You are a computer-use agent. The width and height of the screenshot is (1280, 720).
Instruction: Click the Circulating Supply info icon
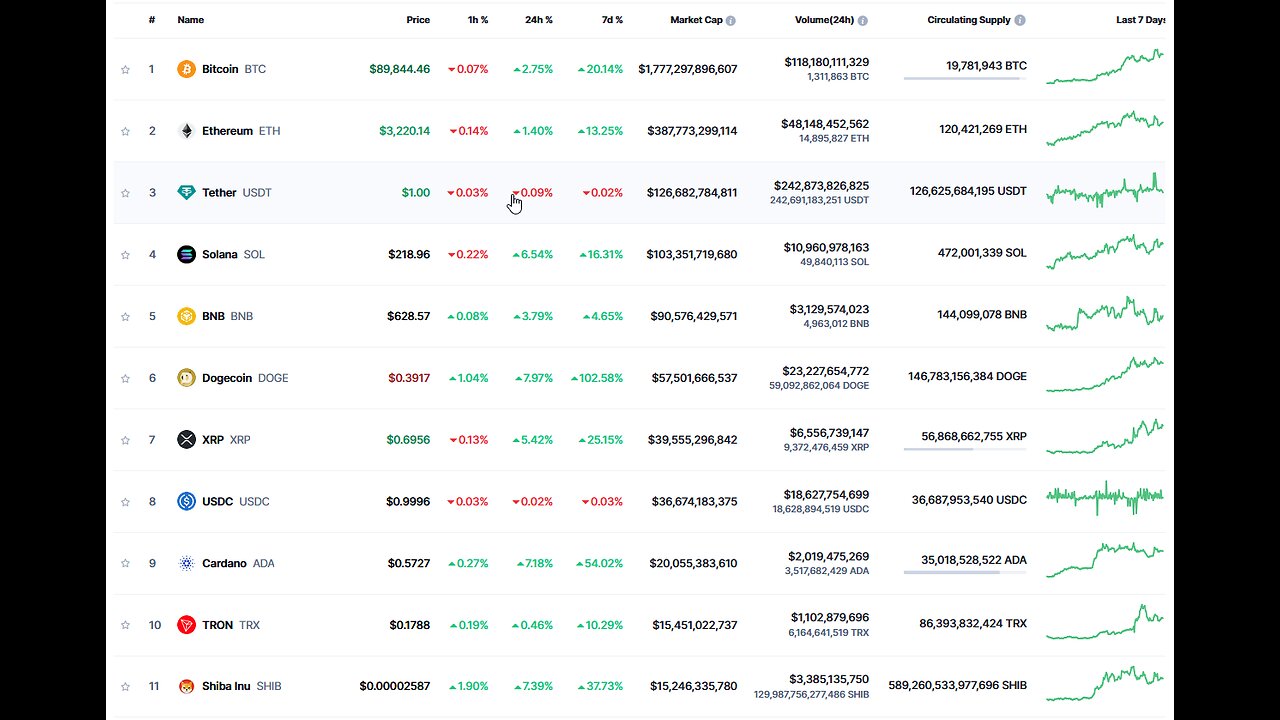click(x=1020, y=20)
